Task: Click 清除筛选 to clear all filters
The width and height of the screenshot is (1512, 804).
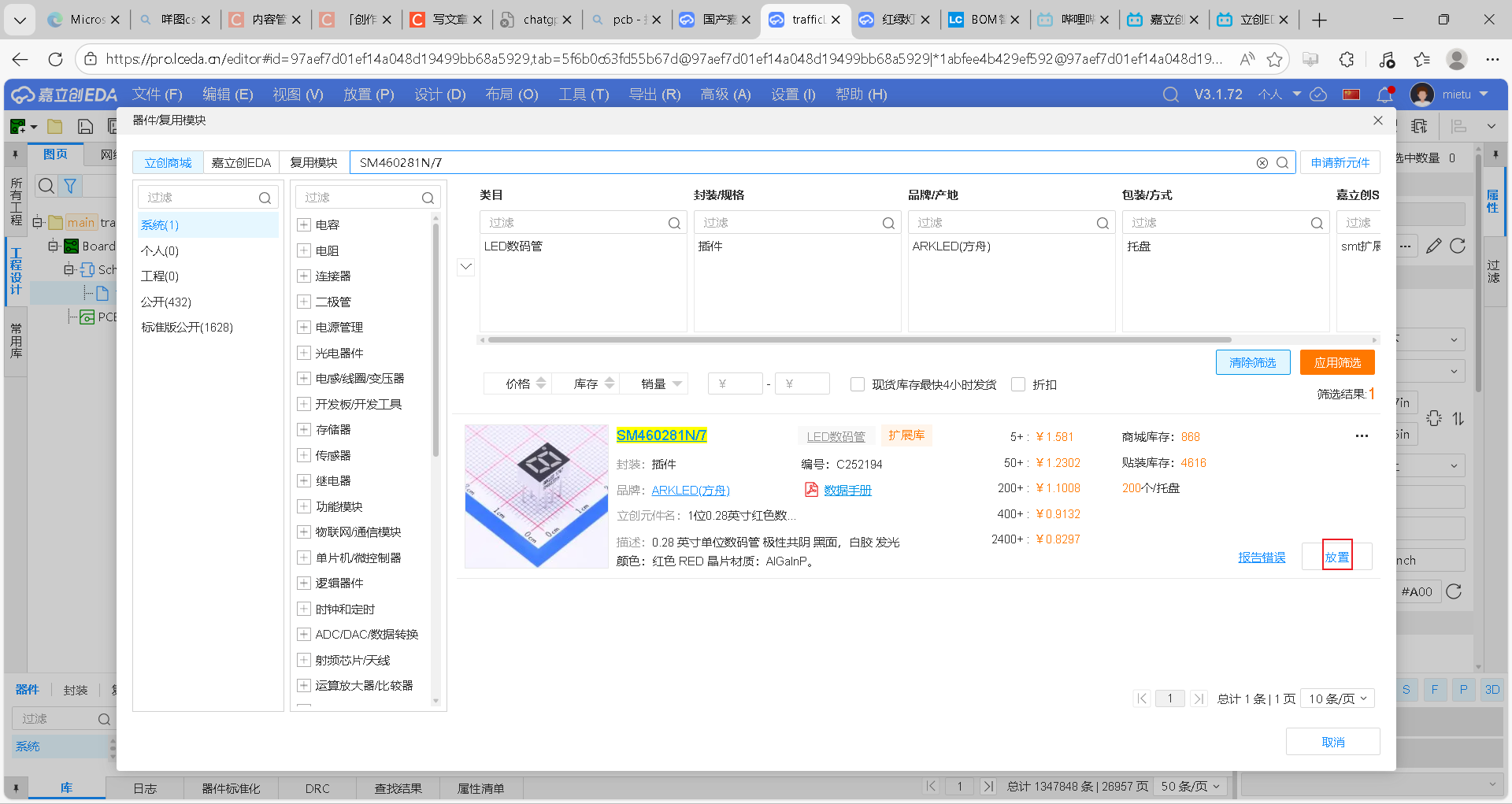Action: 1253,362
